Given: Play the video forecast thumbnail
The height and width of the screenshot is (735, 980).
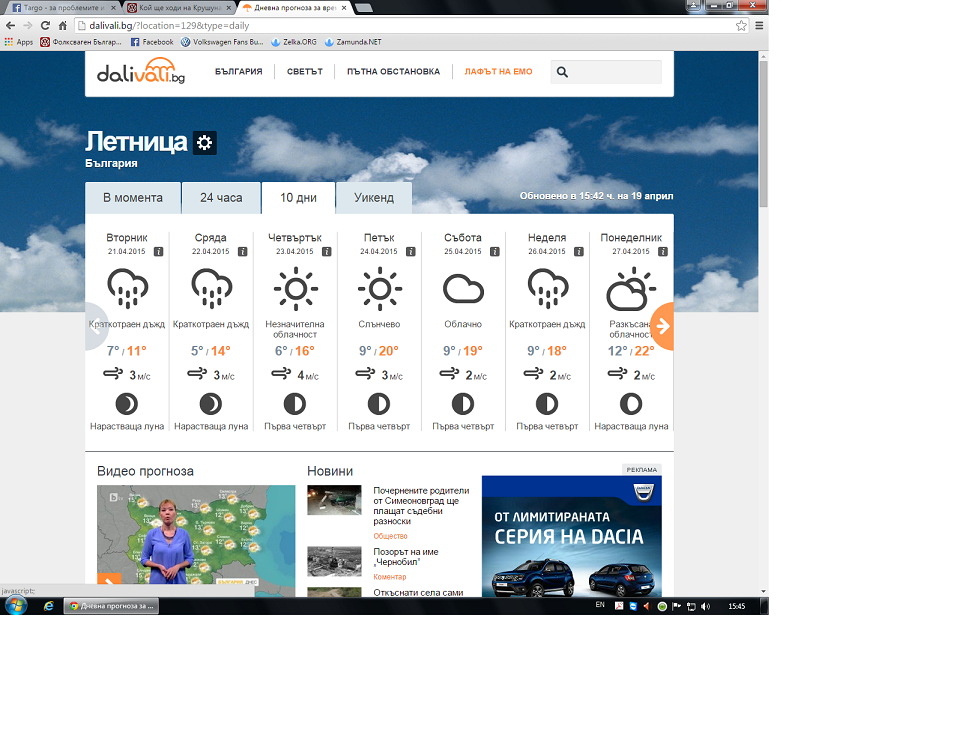Looking at the screenshot, I should coord(196,540).
